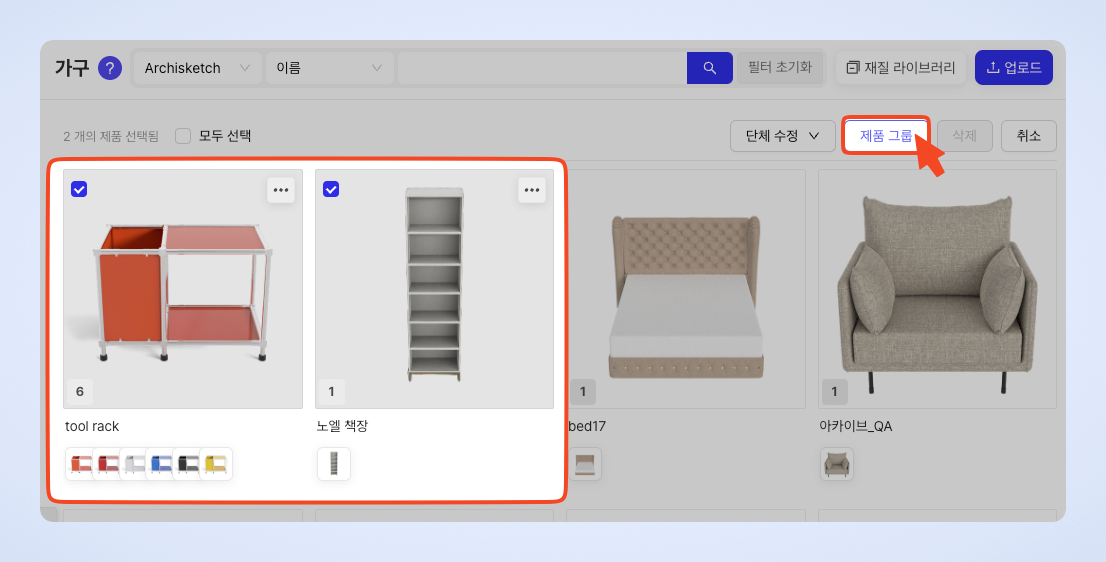1106x562 pixels.
Task: Click the 노엘 책장 bookshelf thumbnail
Action: point(434,288)
